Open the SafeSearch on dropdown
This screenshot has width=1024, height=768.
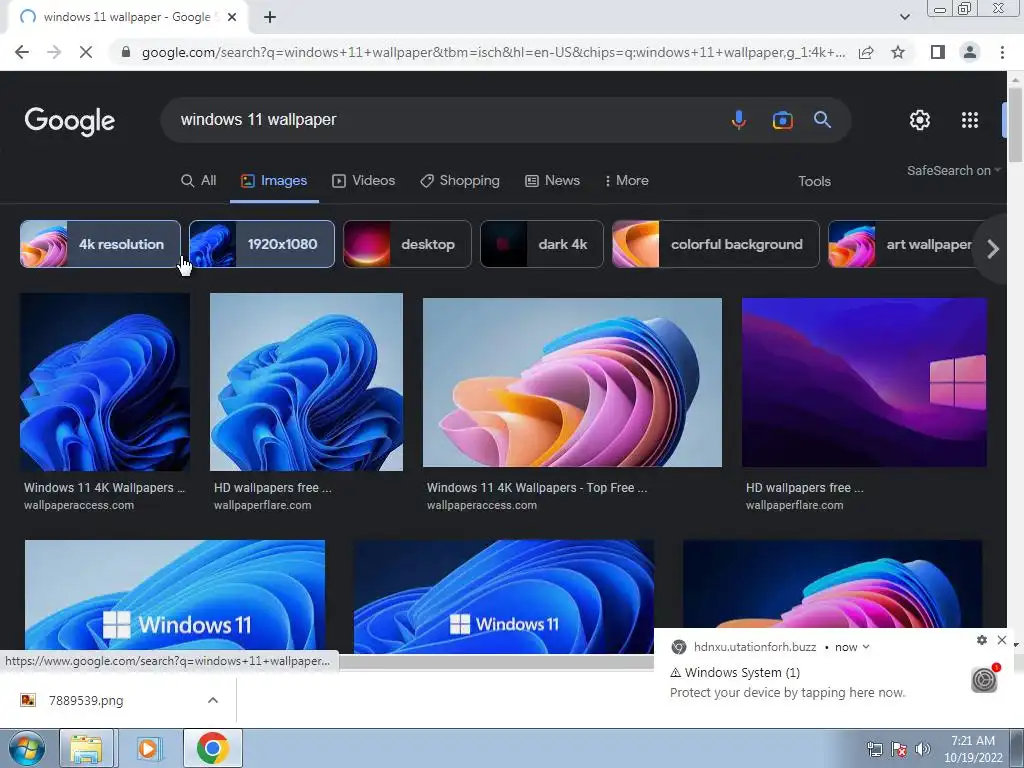(953, 170)
